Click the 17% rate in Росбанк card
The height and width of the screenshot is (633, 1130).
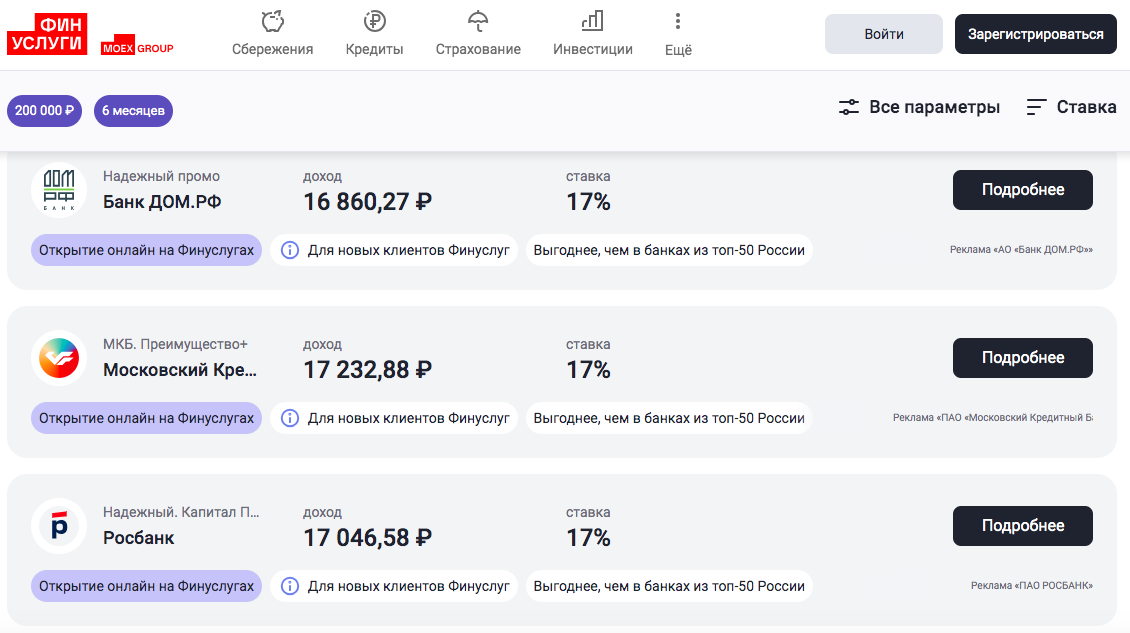[588, 538]
